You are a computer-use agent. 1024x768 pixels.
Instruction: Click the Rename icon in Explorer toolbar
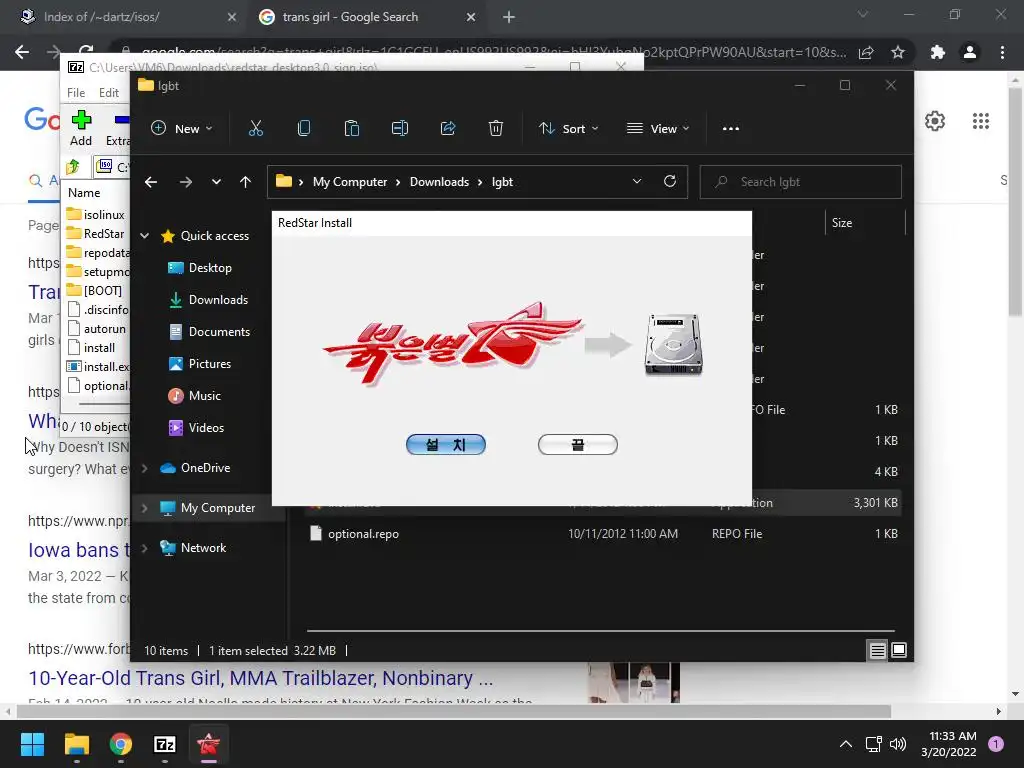point(400,129)
